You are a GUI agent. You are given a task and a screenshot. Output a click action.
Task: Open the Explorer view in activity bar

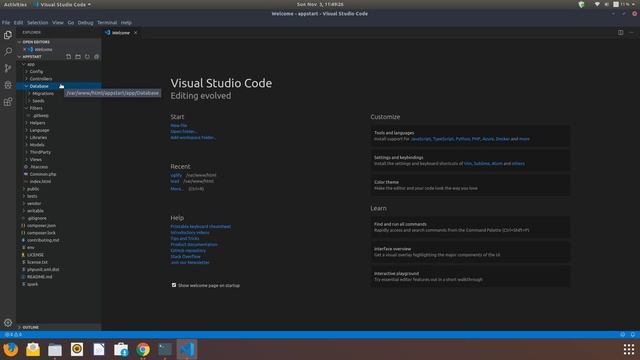pyautogui.click(x=8, y=35)
